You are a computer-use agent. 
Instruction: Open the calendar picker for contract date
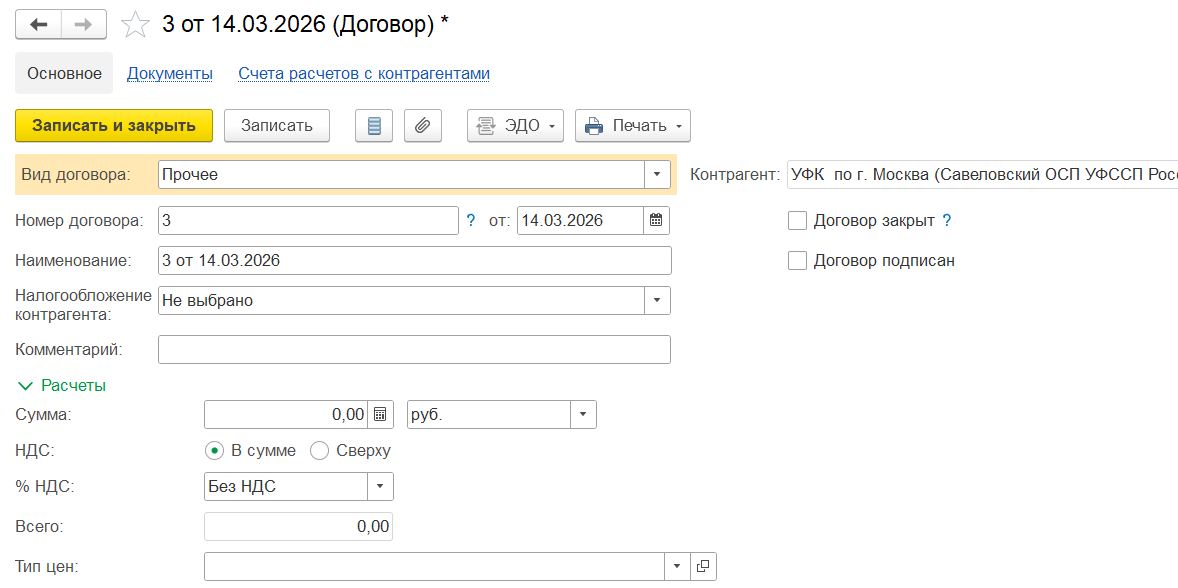pyautogui.click(x=656, y=220)
